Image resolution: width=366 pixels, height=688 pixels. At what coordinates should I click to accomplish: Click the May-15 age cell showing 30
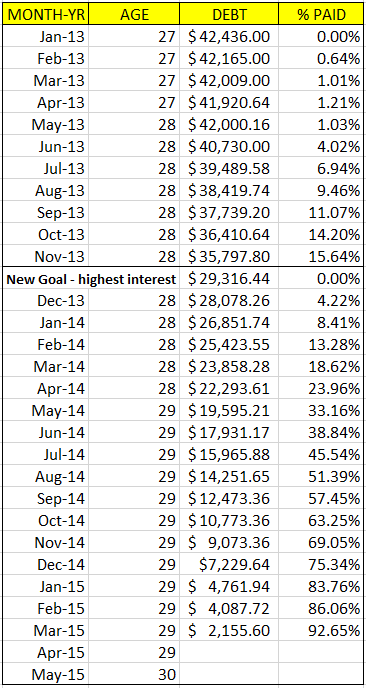click(x=134, y=674)
